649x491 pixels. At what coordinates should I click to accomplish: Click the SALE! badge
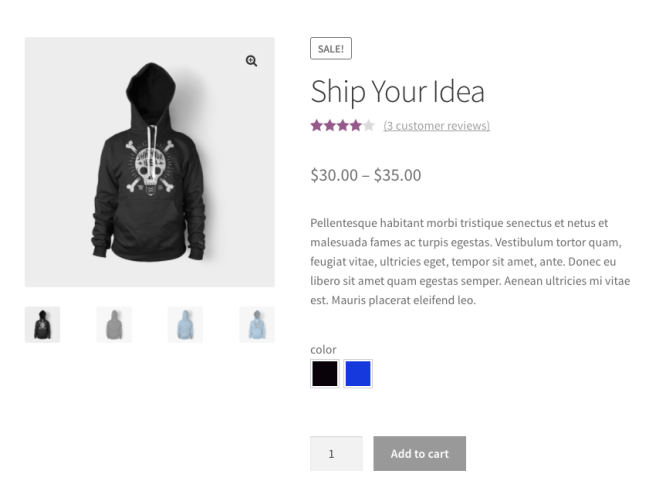point(331,49)
